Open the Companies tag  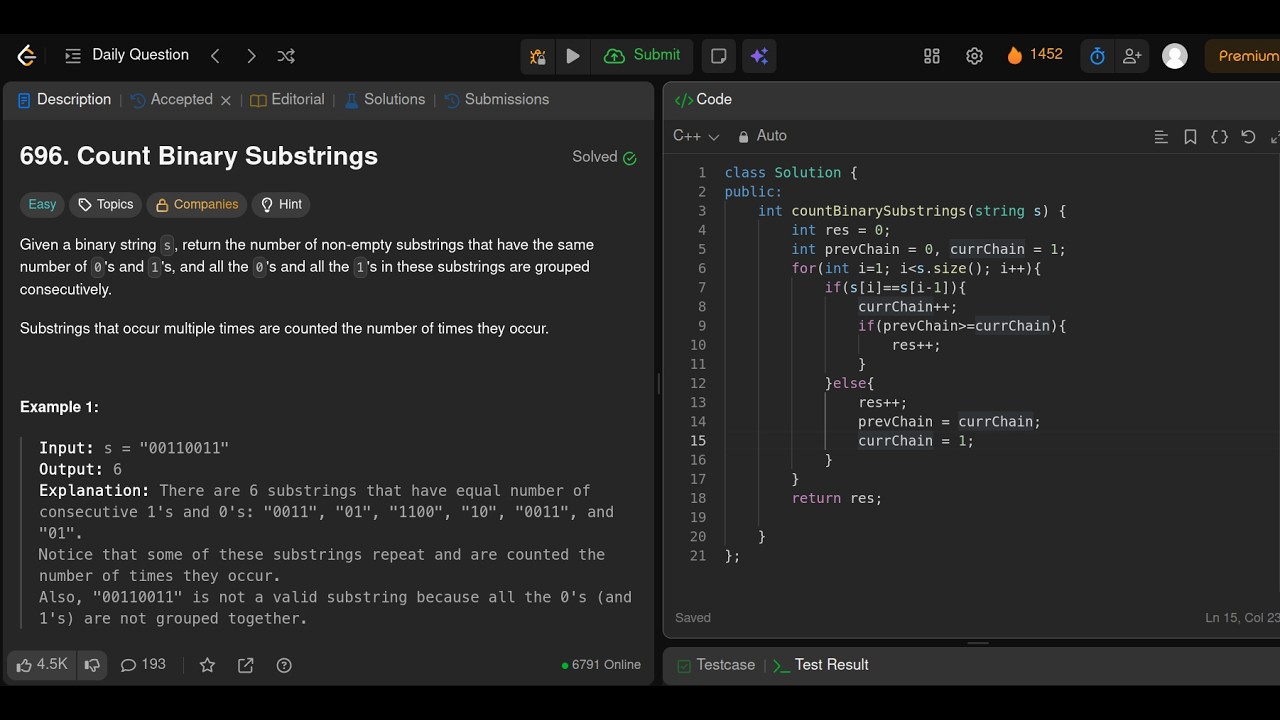[197, 205]
